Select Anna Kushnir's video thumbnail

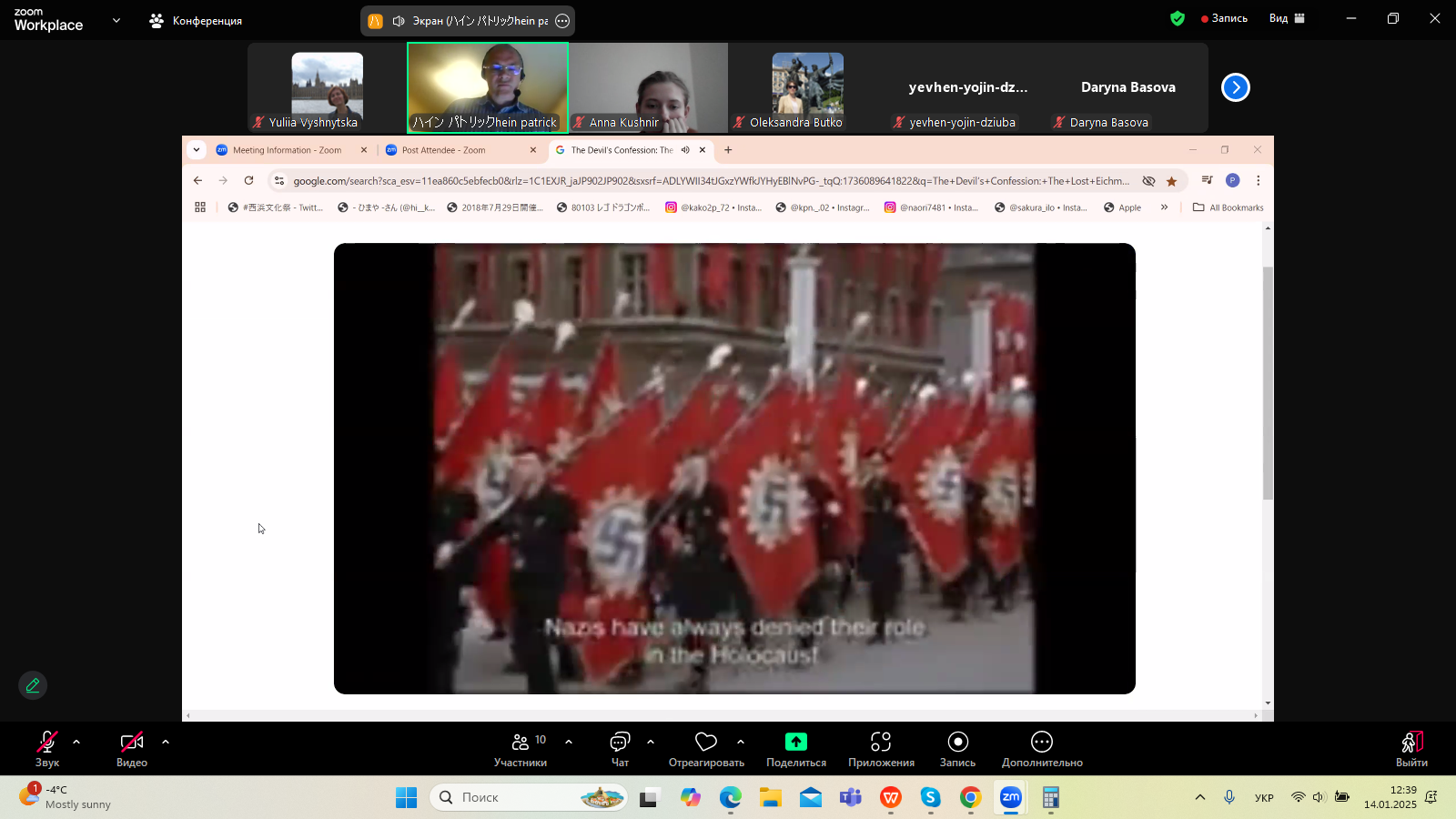(x=648, y=88)
